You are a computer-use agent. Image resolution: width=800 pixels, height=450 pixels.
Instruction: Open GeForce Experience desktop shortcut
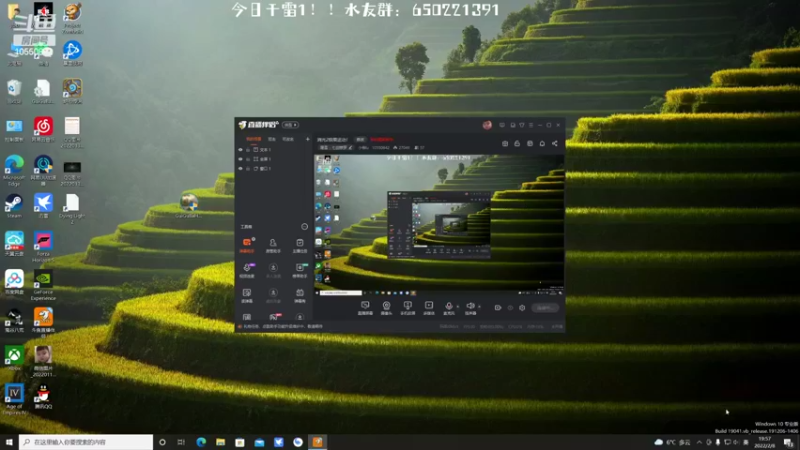click(x=43, y=285)
